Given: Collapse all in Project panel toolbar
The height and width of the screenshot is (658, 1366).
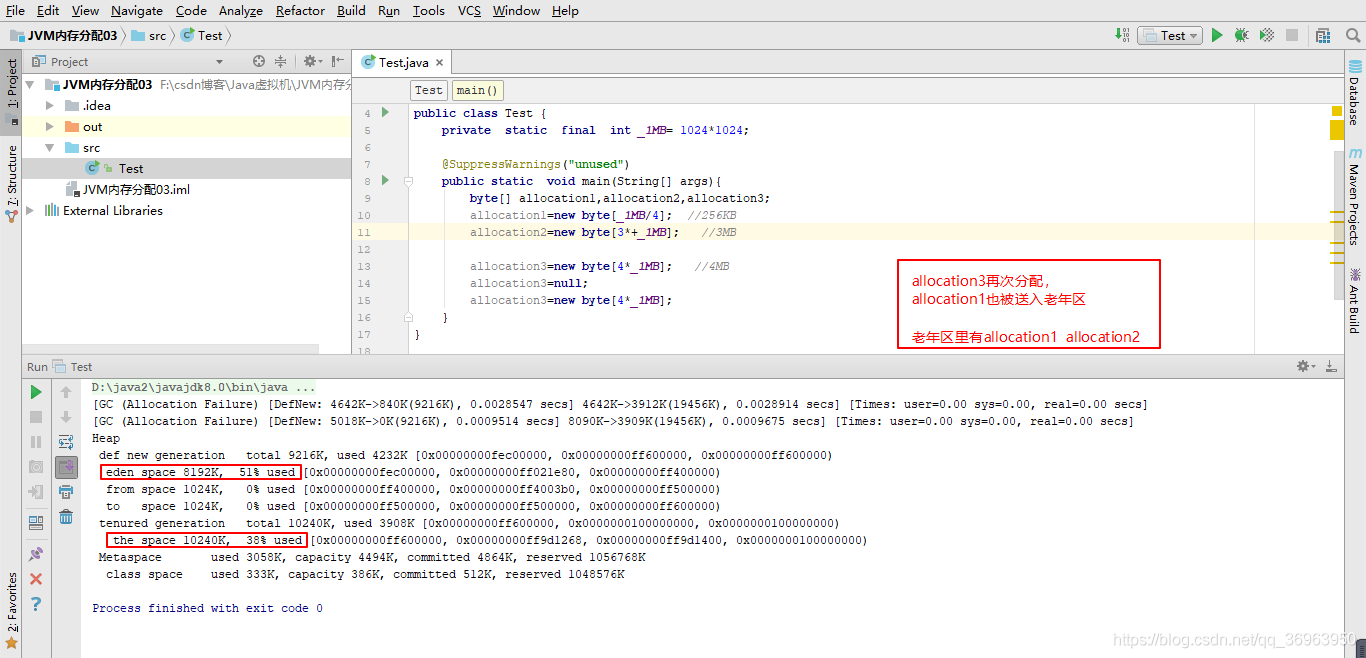Looking at the screenshot, I should point(281,61).
